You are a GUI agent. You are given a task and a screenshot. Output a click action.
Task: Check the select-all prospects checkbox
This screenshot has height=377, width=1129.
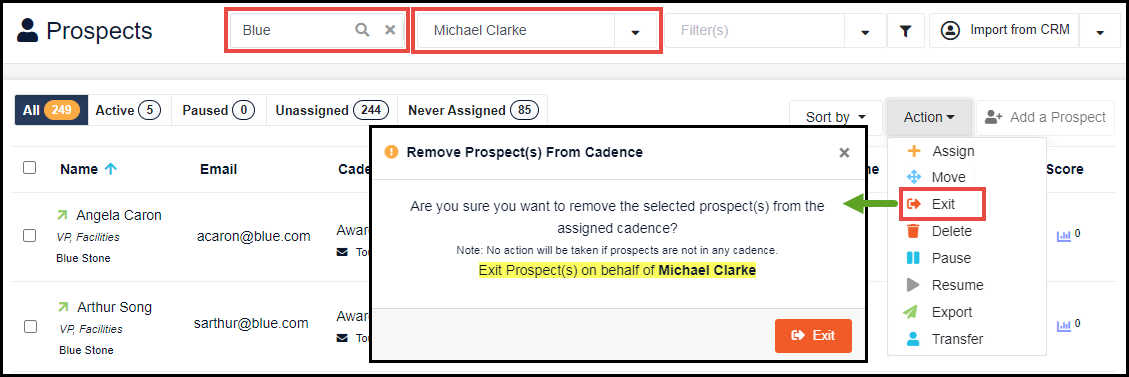click(x=30, y=168)
